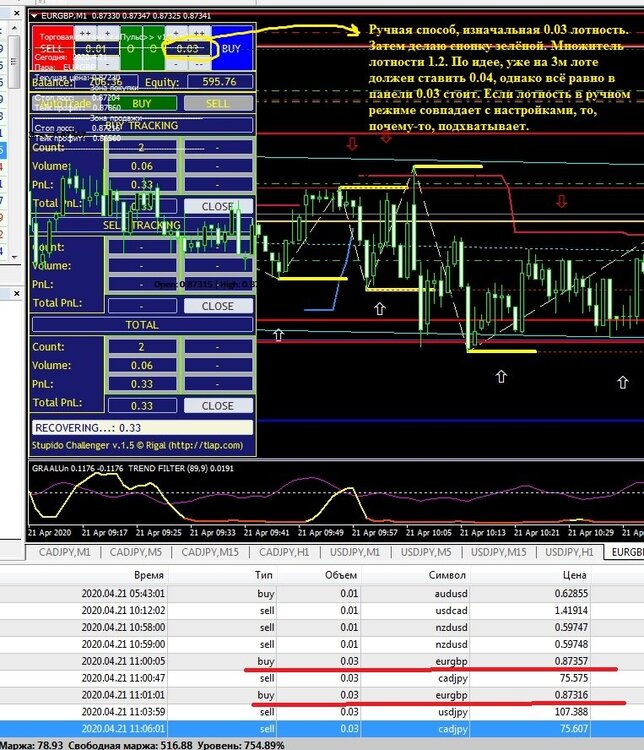Image resolution: width=644 pixels, height=750 pixels.
Task: Select the eurgbp row priced 0.87316
Action: [322, 695]
